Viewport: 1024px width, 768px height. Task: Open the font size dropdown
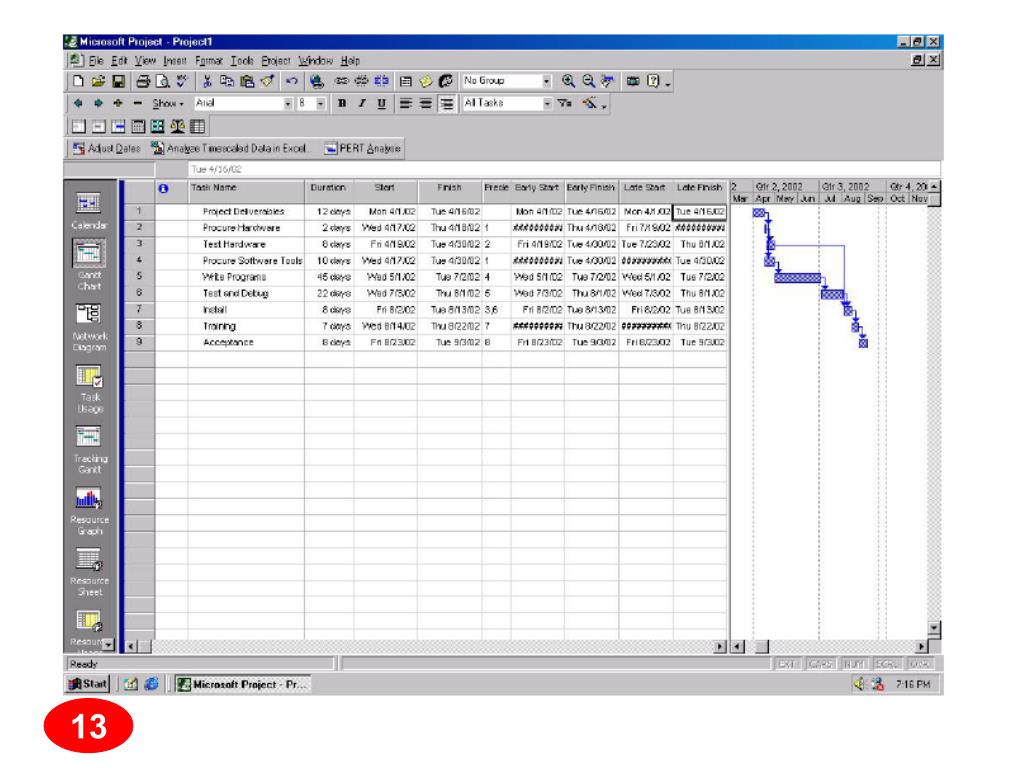(321, 103)
